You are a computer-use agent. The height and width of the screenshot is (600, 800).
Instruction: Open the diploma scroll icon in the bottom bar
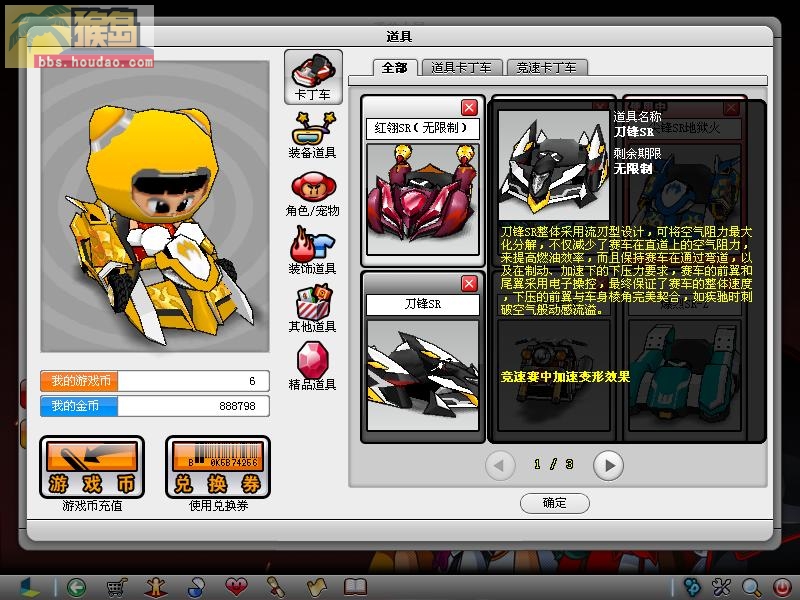[276, 588]
